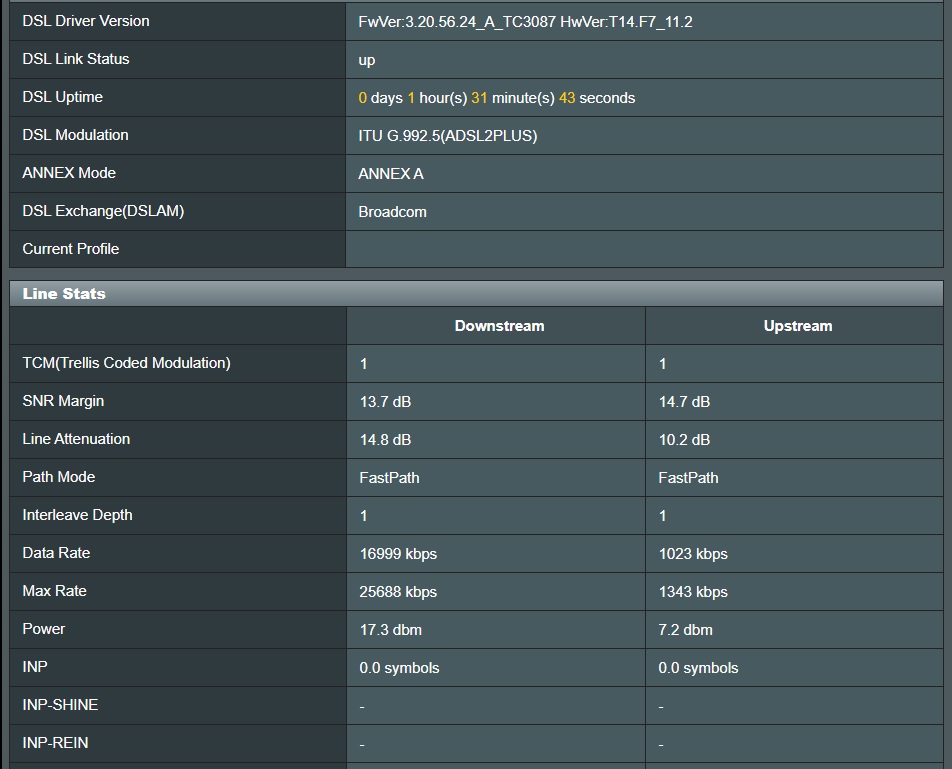Select downstream data rate 16999 kbps
Screen dimensions: 952x769
(x=398, y=554)
